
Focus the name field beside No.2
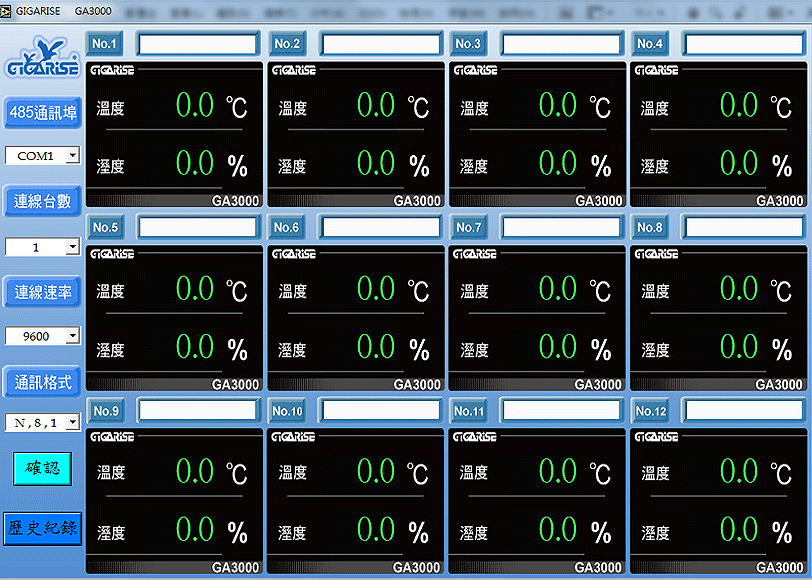381,44
